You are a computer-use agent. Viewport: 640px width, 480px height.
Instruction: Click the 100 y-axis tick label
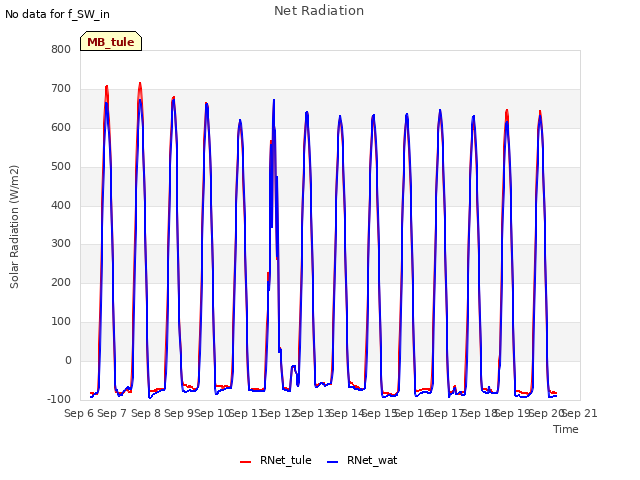coord(61,322)
